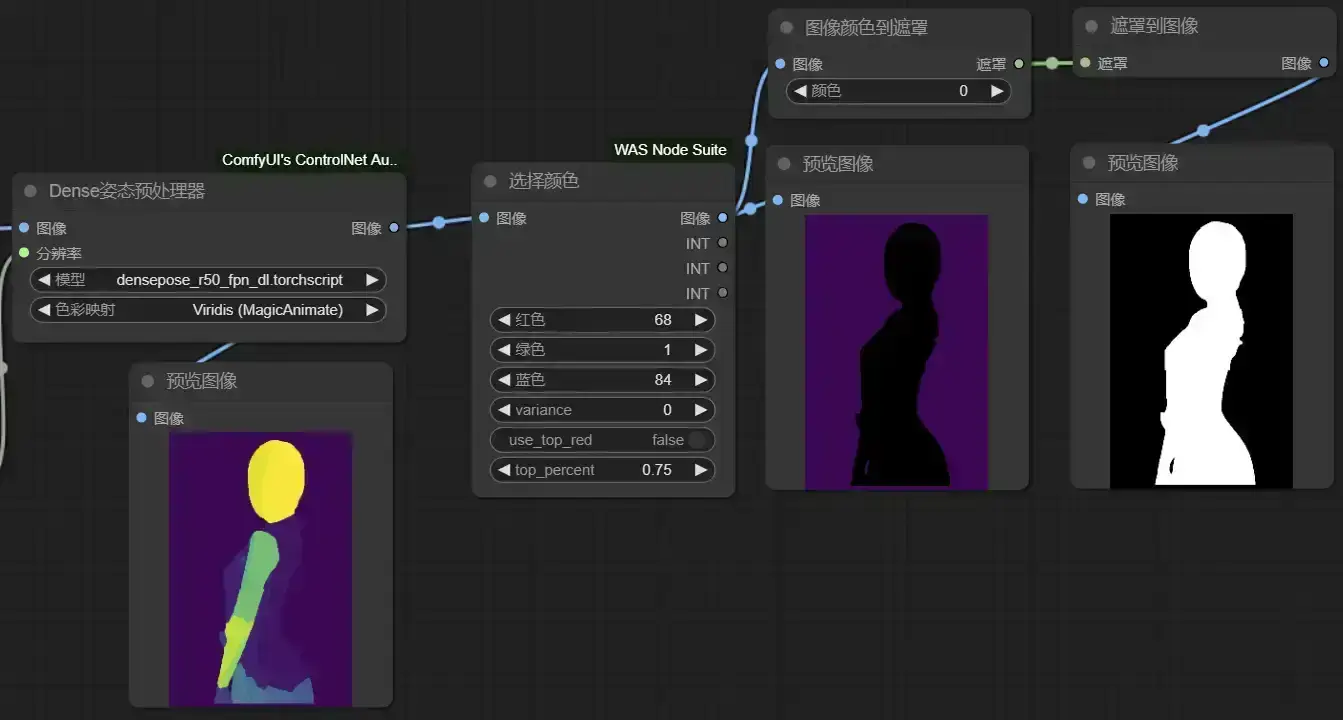1343x720 pixels.
Task: Decrease 绿色 value with left arrow
Action: [x=503, y=350]
